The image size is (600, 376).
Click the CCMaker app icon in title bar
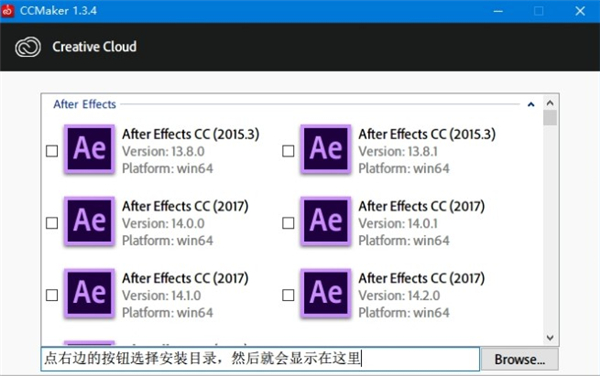tap(7, 11)
